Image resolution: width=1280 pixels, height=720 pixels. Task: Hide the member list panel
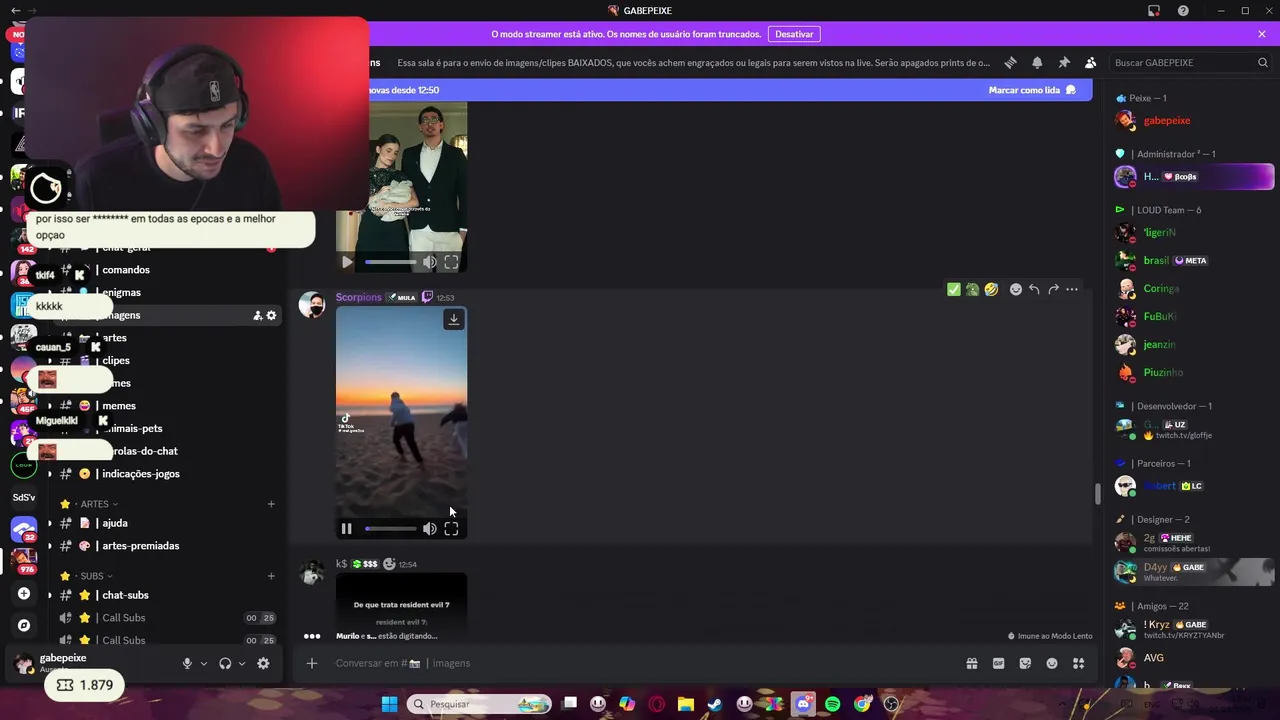point(1090,62)
